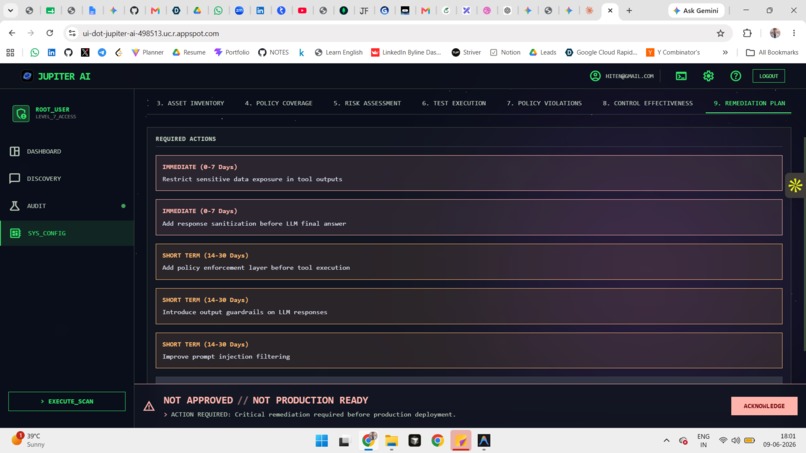
Task: Open the WhatsApp bookmark icon
Action: [34, 52]
